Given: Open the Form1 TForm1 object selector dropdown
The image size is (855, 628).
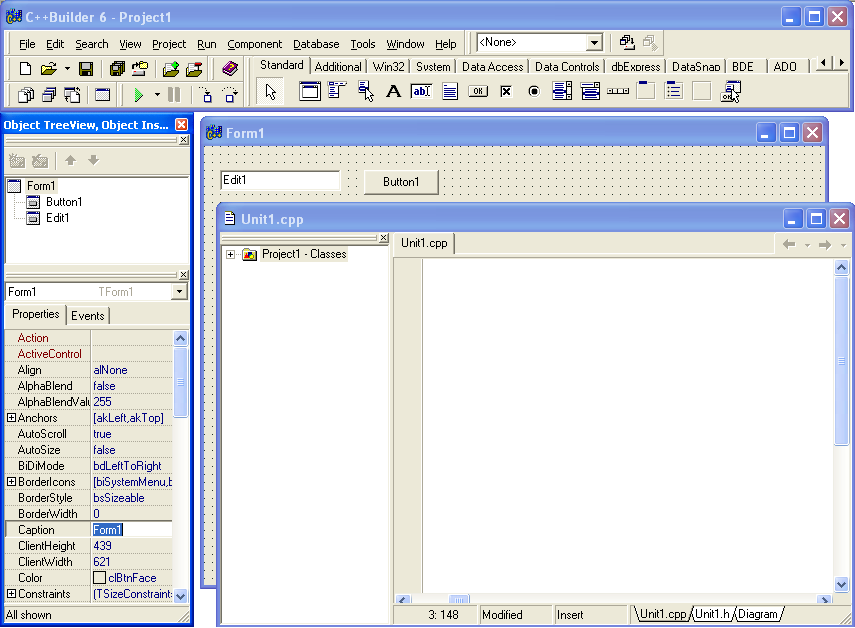Looking at the screenshot, I should [x=179, y=292].
